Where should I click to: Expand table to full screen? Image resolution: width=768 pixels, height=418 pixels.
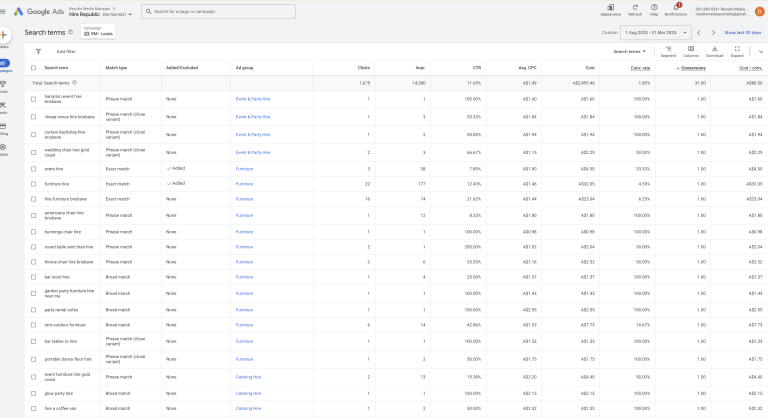click(x=737, y=51)
